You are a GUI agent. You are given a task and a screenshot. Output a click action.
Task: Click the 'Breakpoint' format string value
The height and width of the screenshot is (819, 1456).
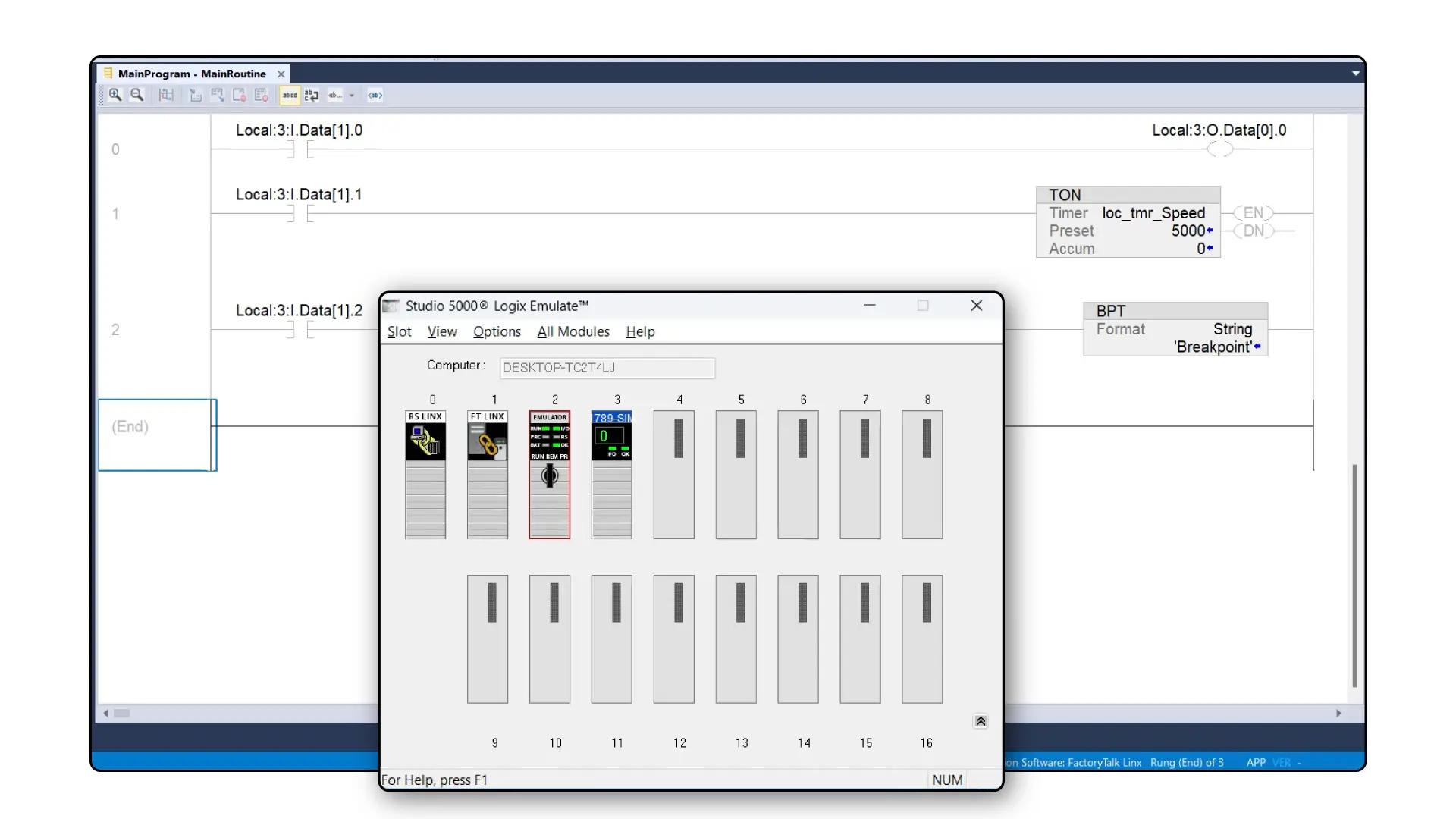point(1213,347)
